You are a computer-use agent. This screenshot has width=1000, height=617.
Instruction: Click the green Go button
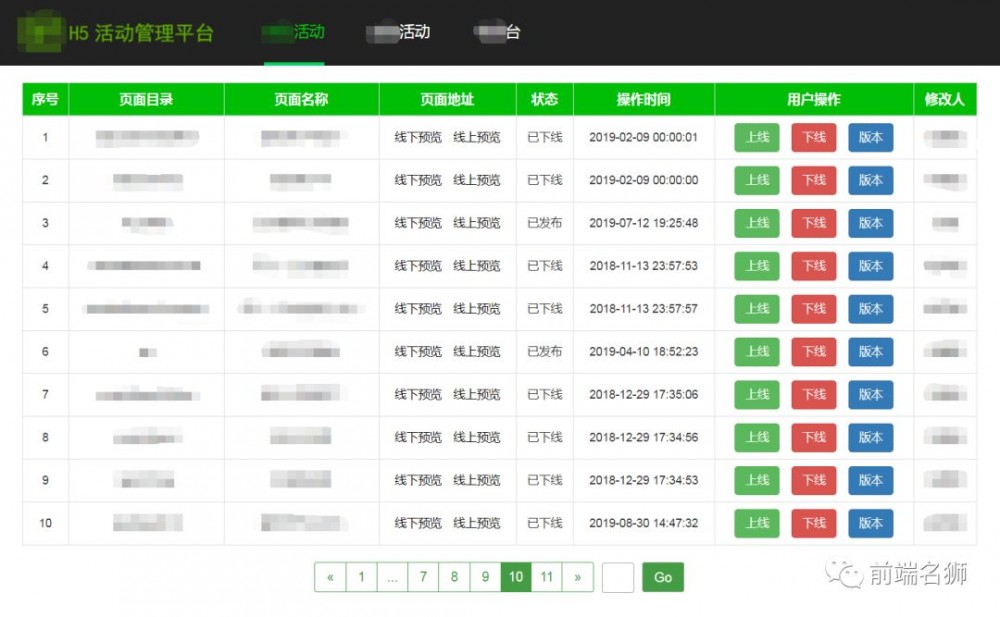[x=663, y=577]
